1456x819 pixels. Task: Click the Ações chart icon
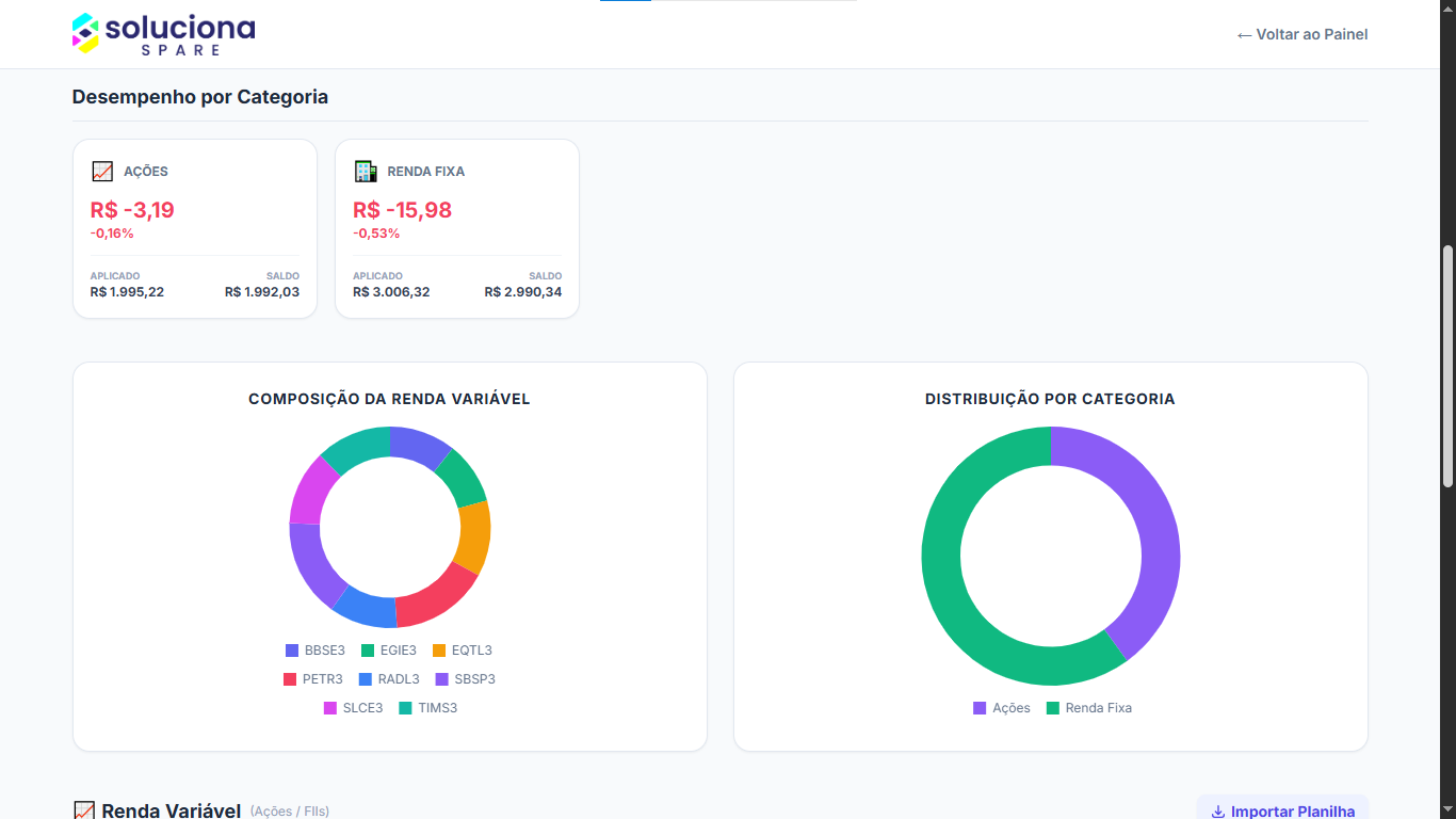[102, 171]
